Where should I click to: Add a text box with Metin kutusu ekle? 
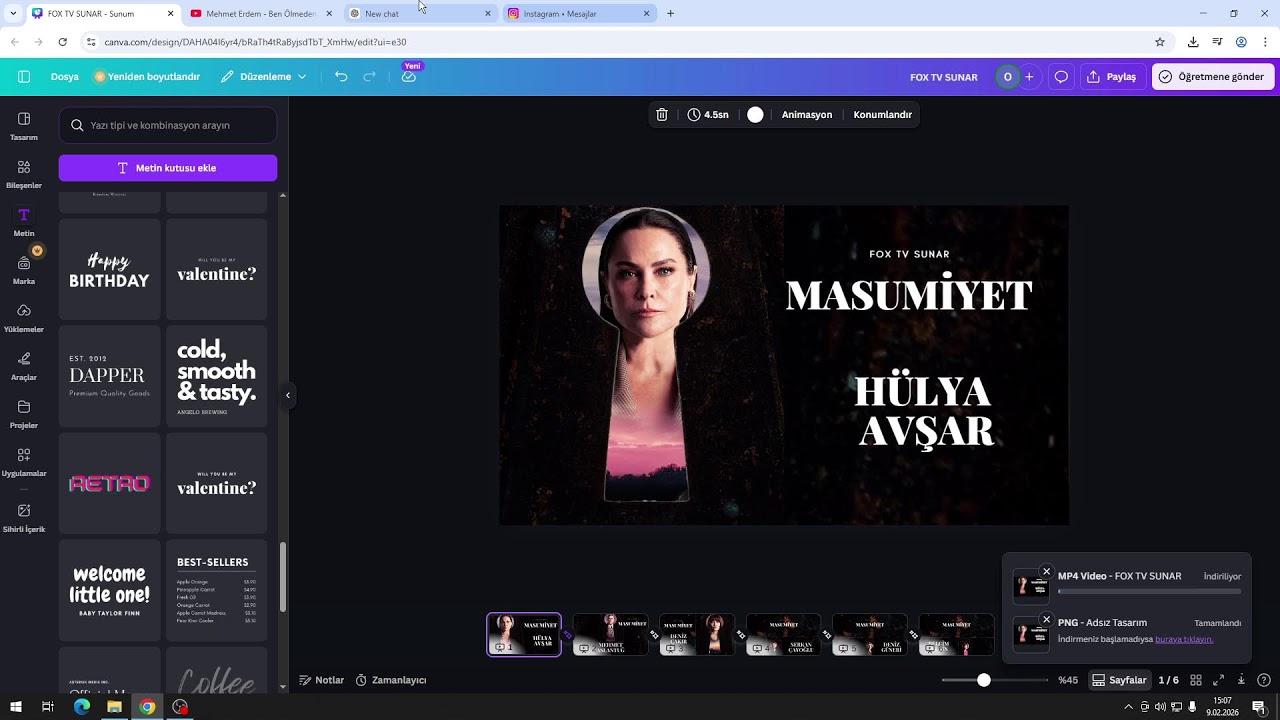[168, 168]
